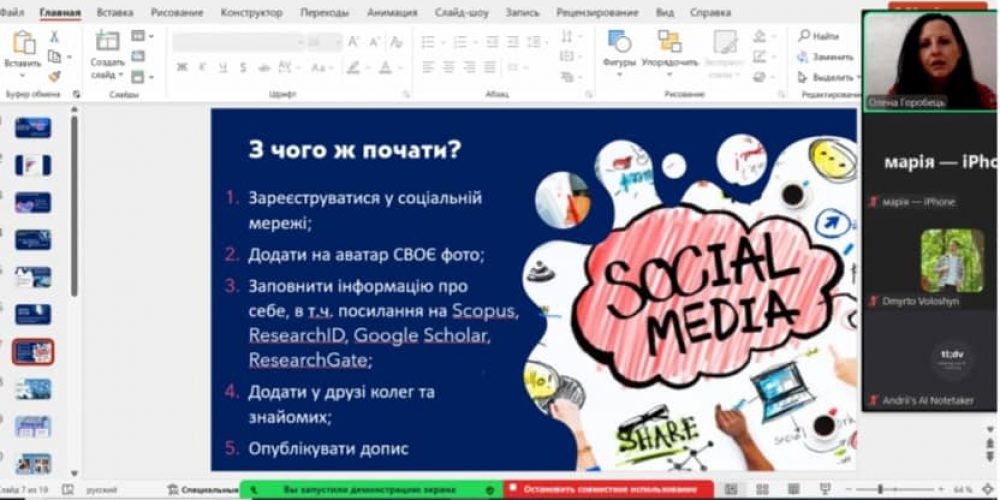Select the first slide thumbnail in panel
The image size is (1000, 500).
pyautogui.click(x=33, y=128)
